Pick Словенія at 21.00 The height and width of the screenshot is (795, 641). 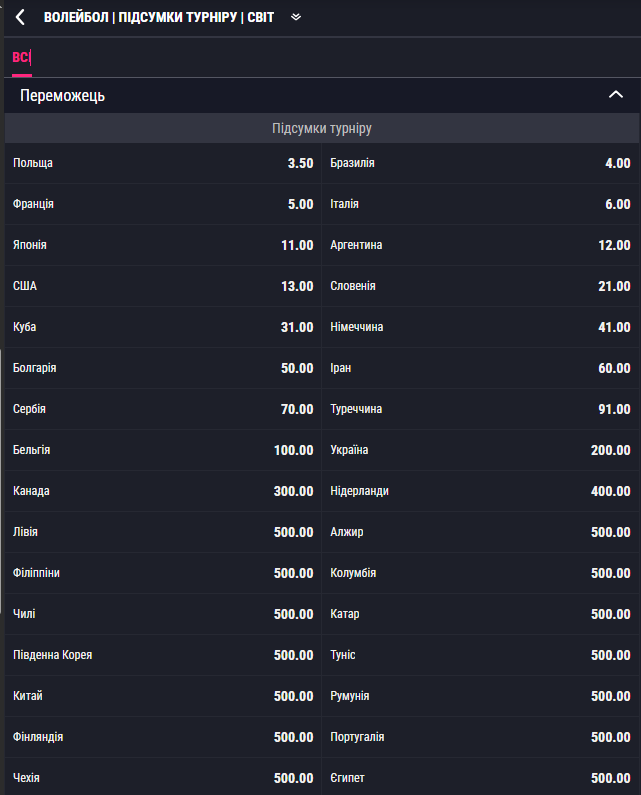(x=480, y=286)
